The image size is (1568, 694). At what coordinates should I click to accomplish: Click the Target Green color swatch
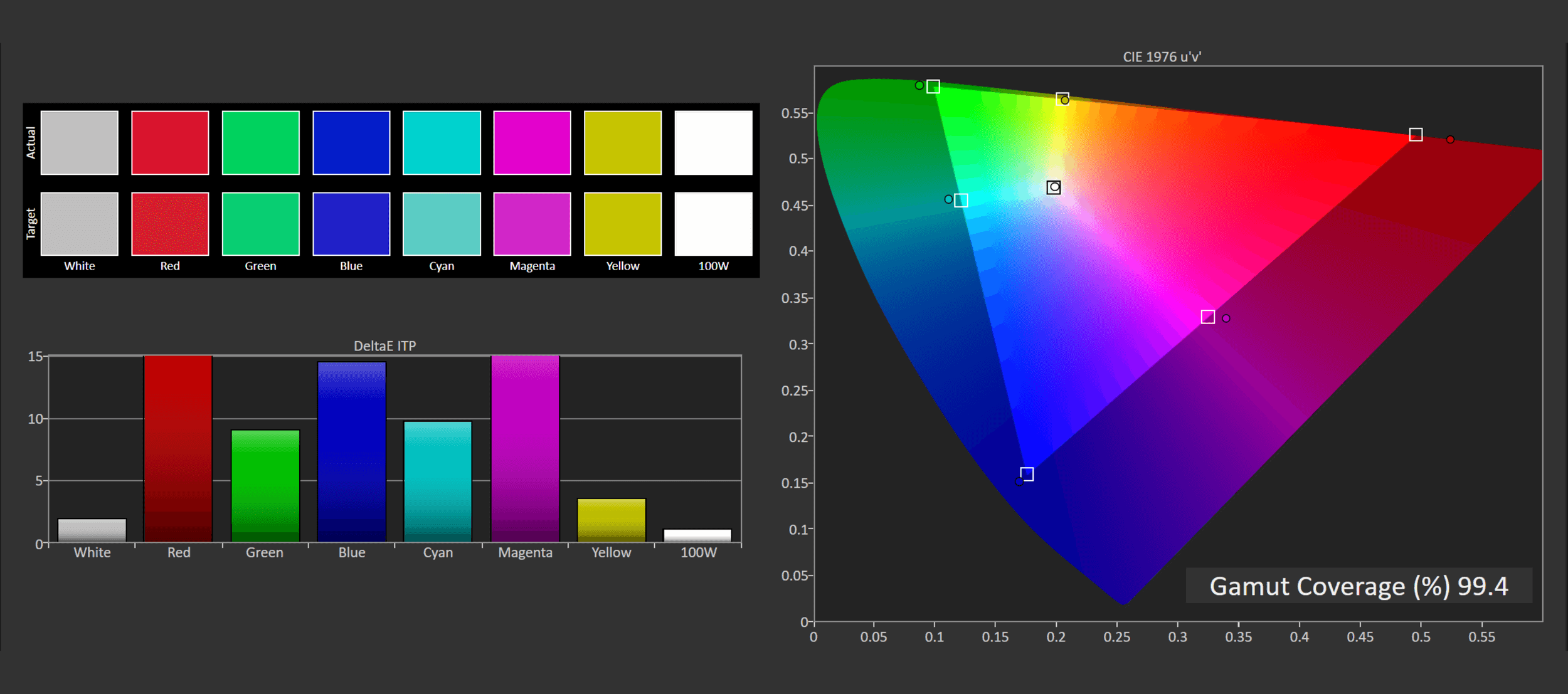tap(261, 224)
